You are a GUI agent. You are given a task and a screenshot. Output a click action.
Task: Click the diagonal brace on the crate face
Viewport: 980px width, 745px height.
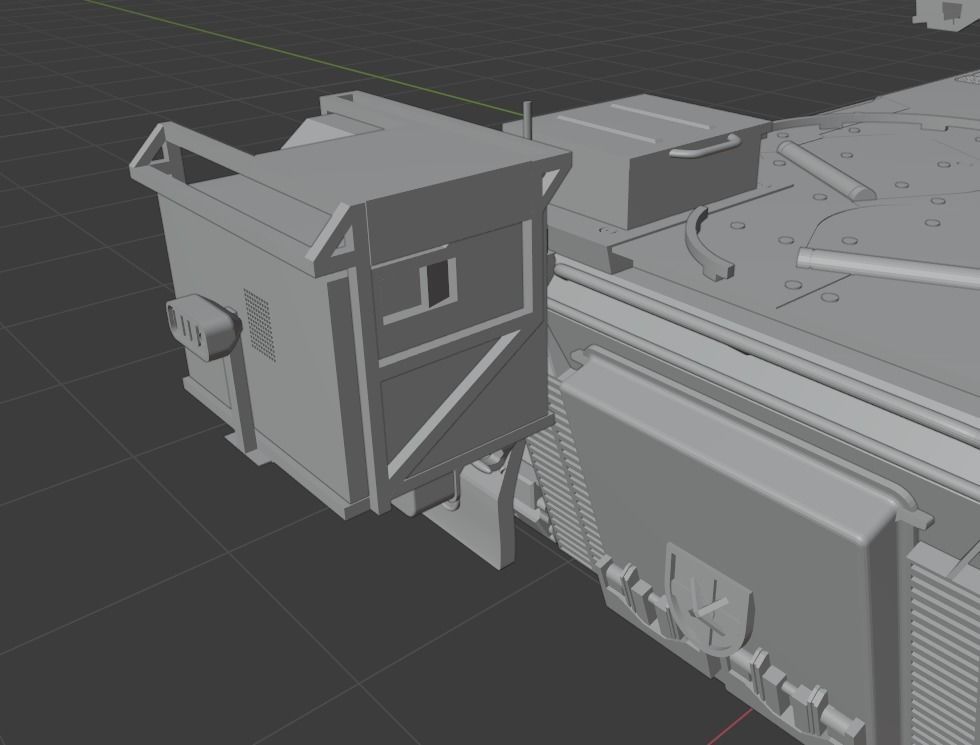(x=455, y=405)
